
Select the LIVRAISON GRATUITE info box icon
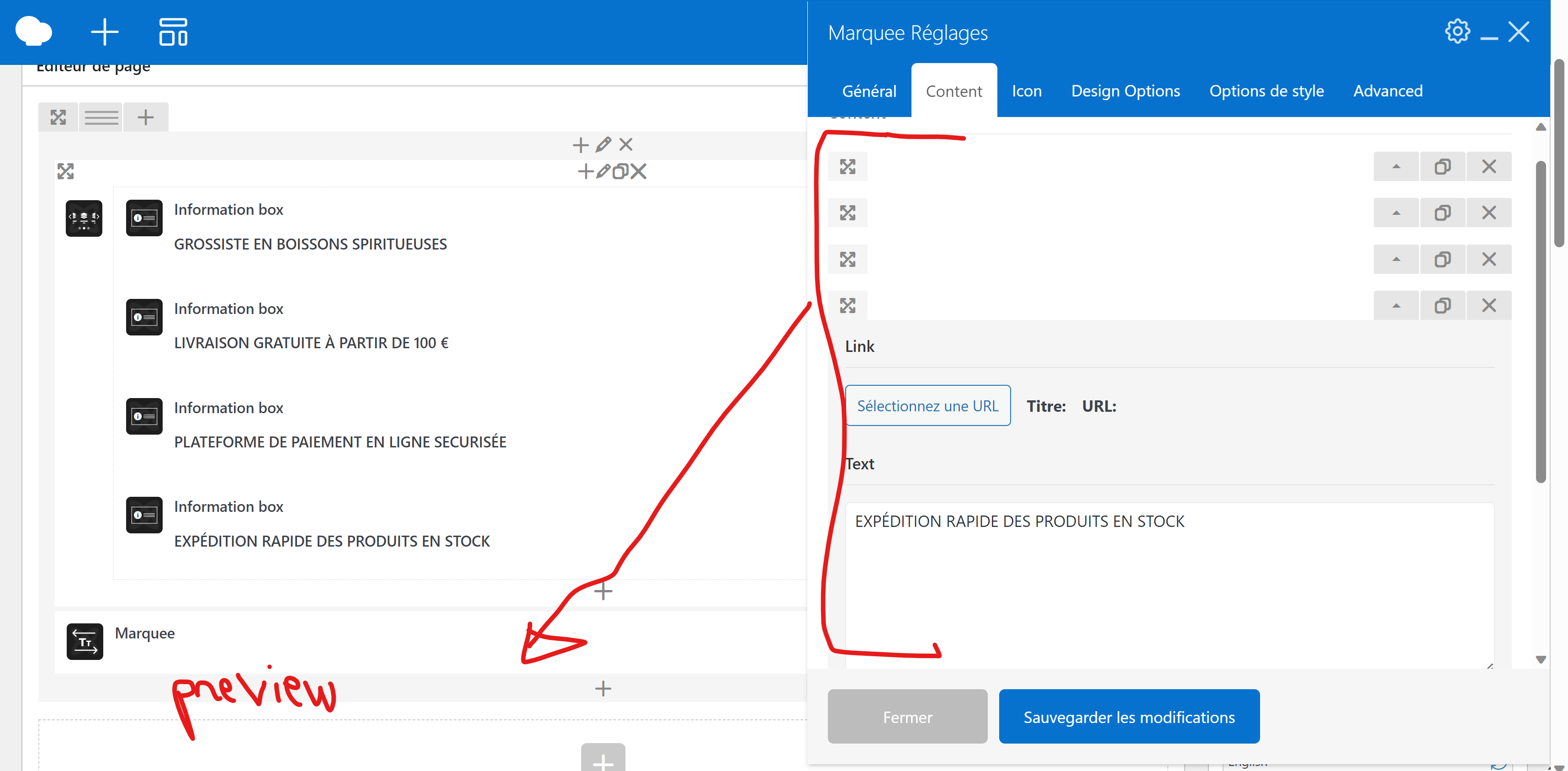pos(144,317)
